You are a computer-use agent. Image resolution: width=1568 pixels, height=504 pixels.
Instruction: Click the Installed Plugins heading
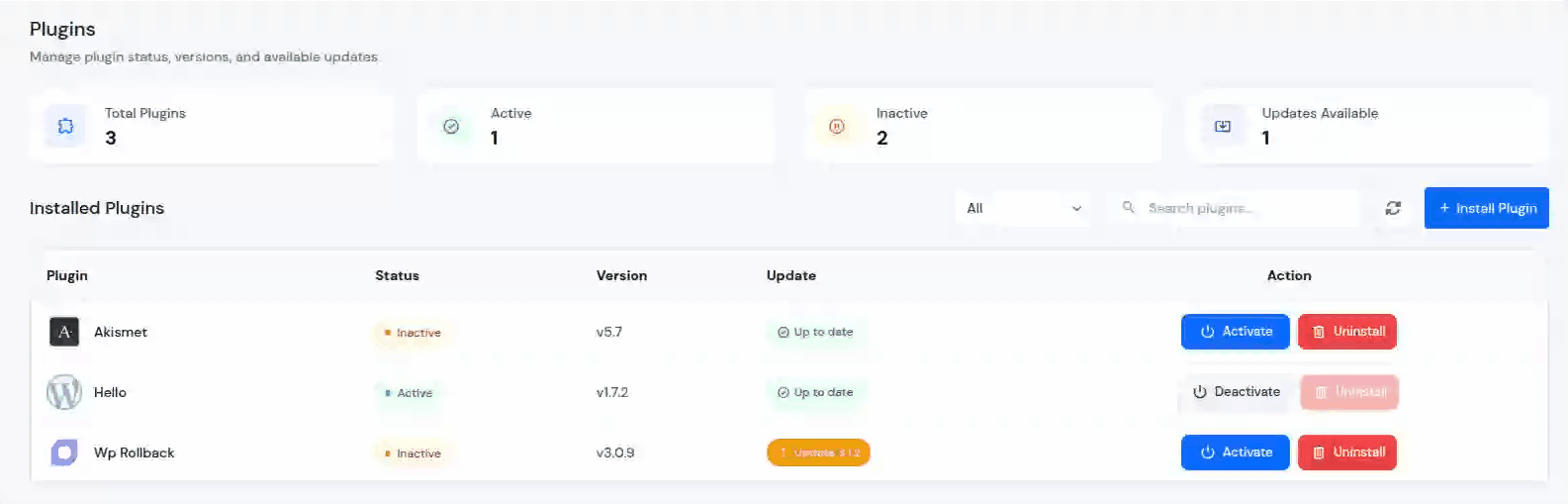coord(97,208)
